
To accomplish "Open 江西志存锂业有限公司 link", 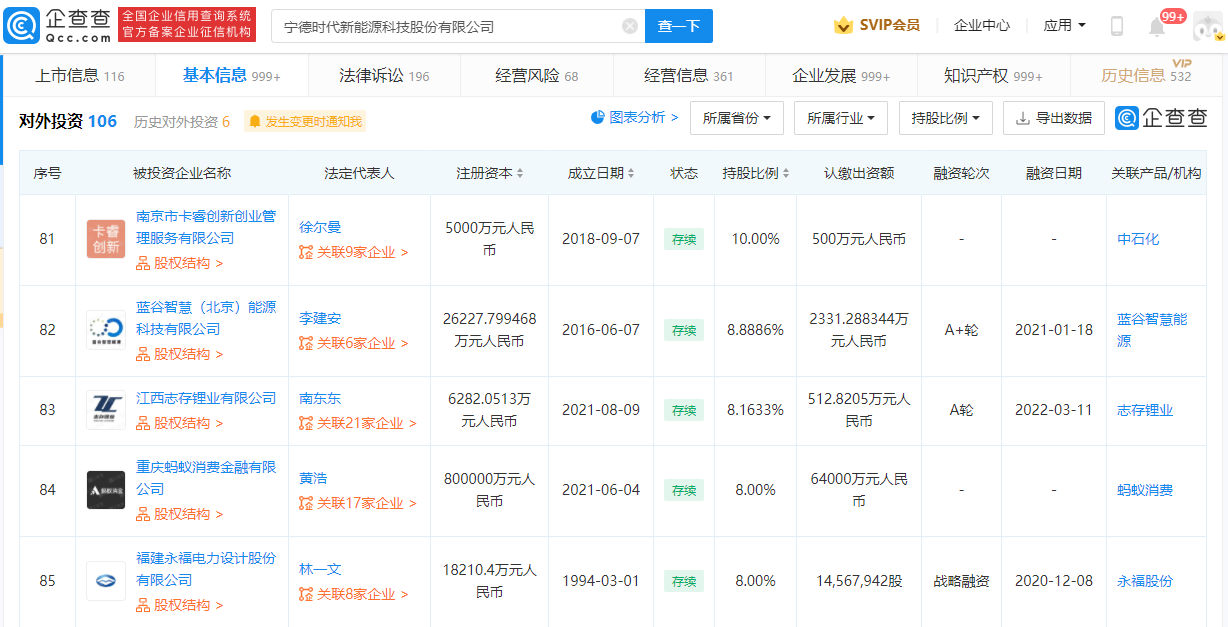I will point(206,398).
